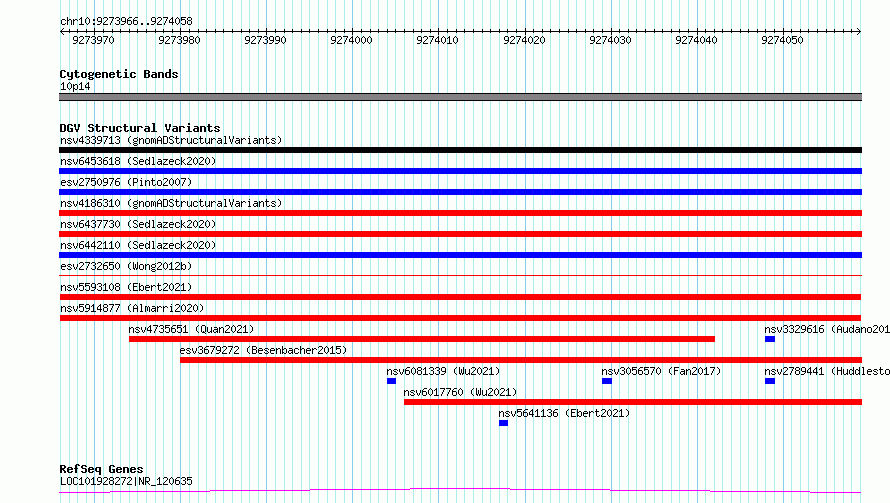
Task: Click the small blue marker under nsv5641136
Action: (503, 423)
